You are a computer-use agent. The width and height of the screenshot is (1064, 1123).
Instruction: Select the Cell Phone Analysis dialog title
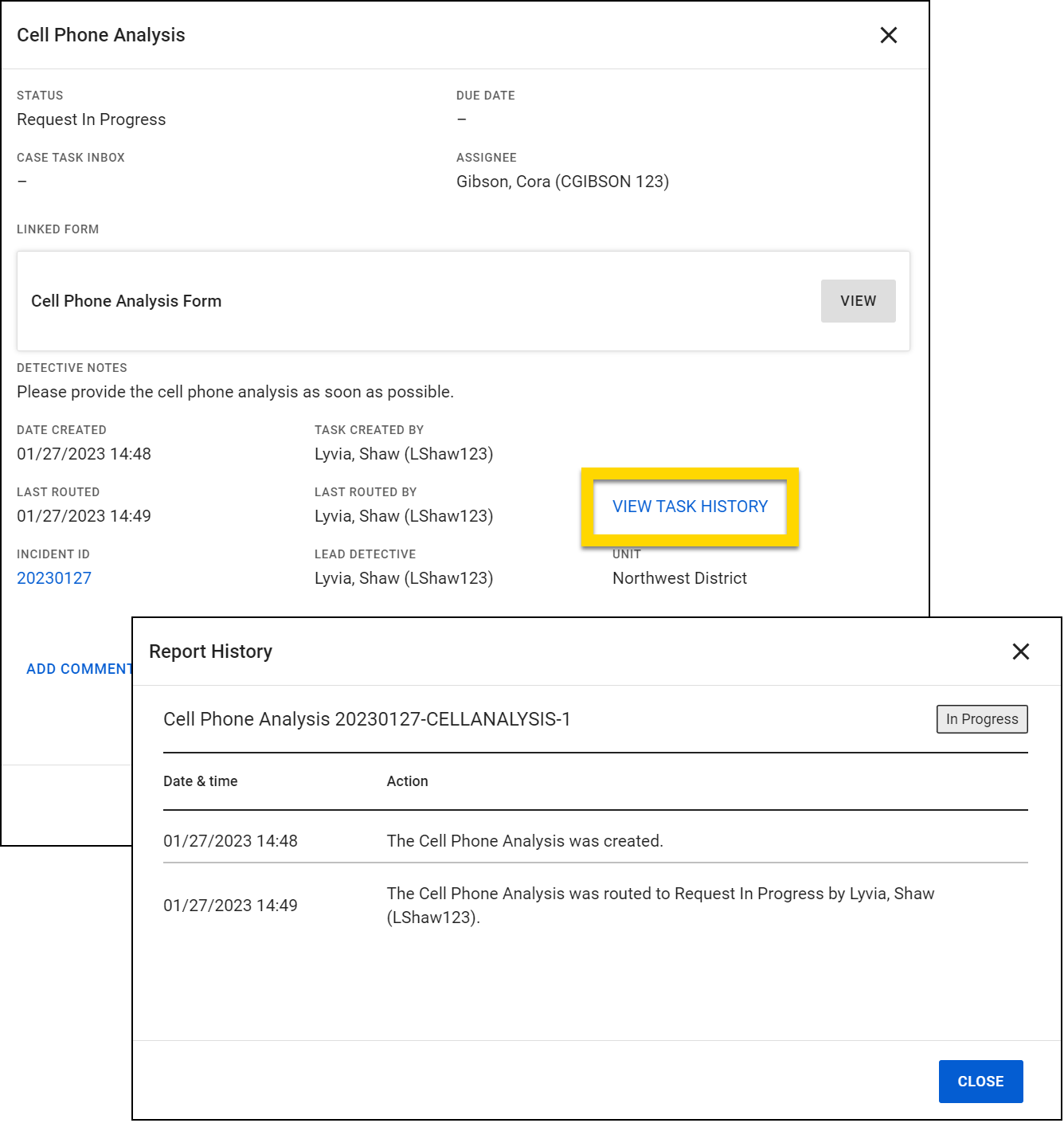[101, 35]
